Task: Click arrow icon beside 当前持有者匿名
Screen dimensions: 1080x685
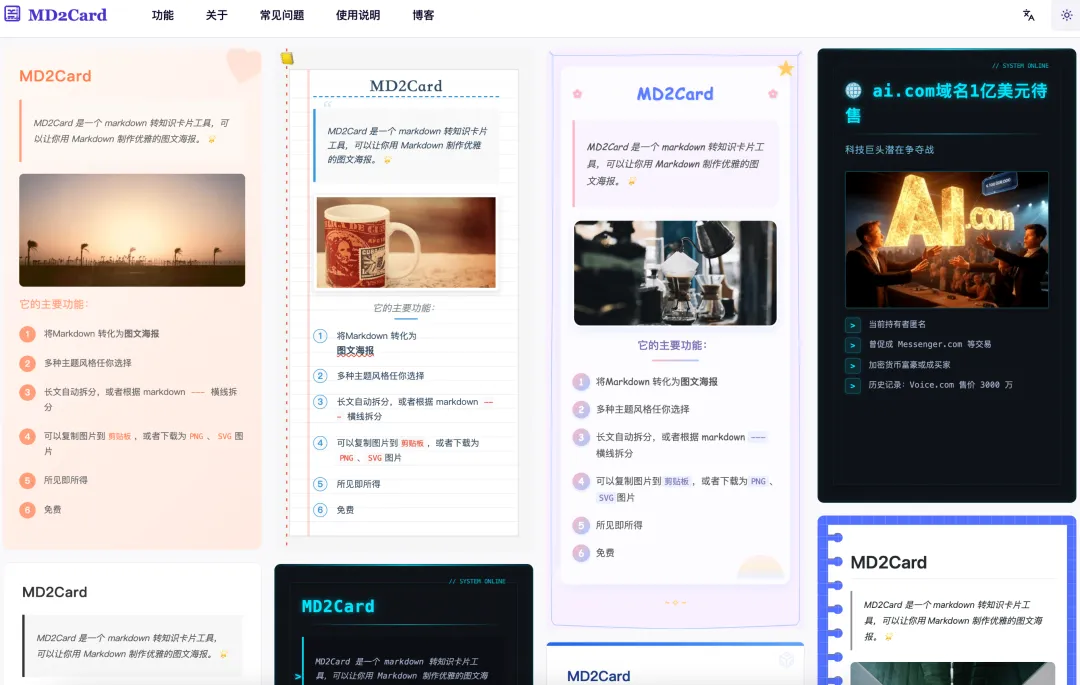Action: 853,325
